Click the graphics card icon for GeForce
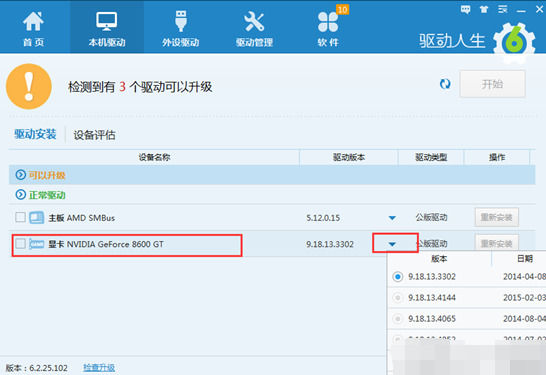Screen dimensions: 546x375 pos(36,244)
